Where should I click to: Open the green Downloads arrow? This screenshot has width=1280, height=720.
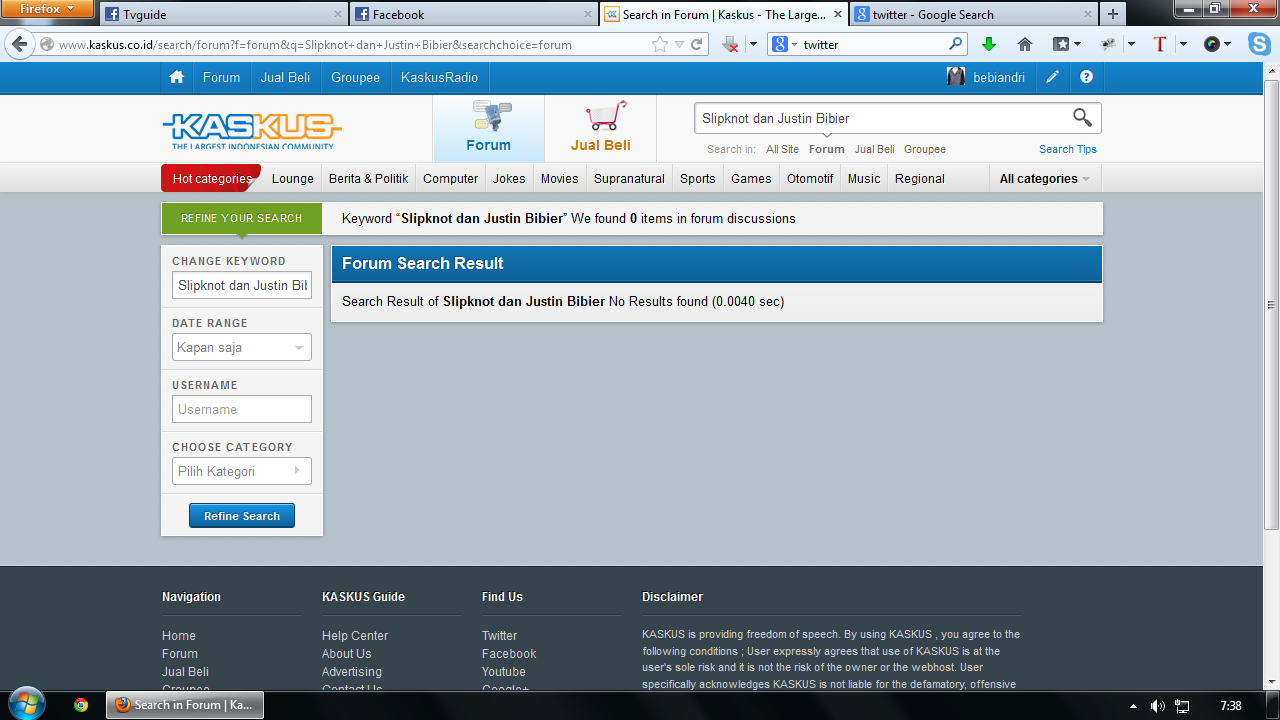(x=989, y=44)
